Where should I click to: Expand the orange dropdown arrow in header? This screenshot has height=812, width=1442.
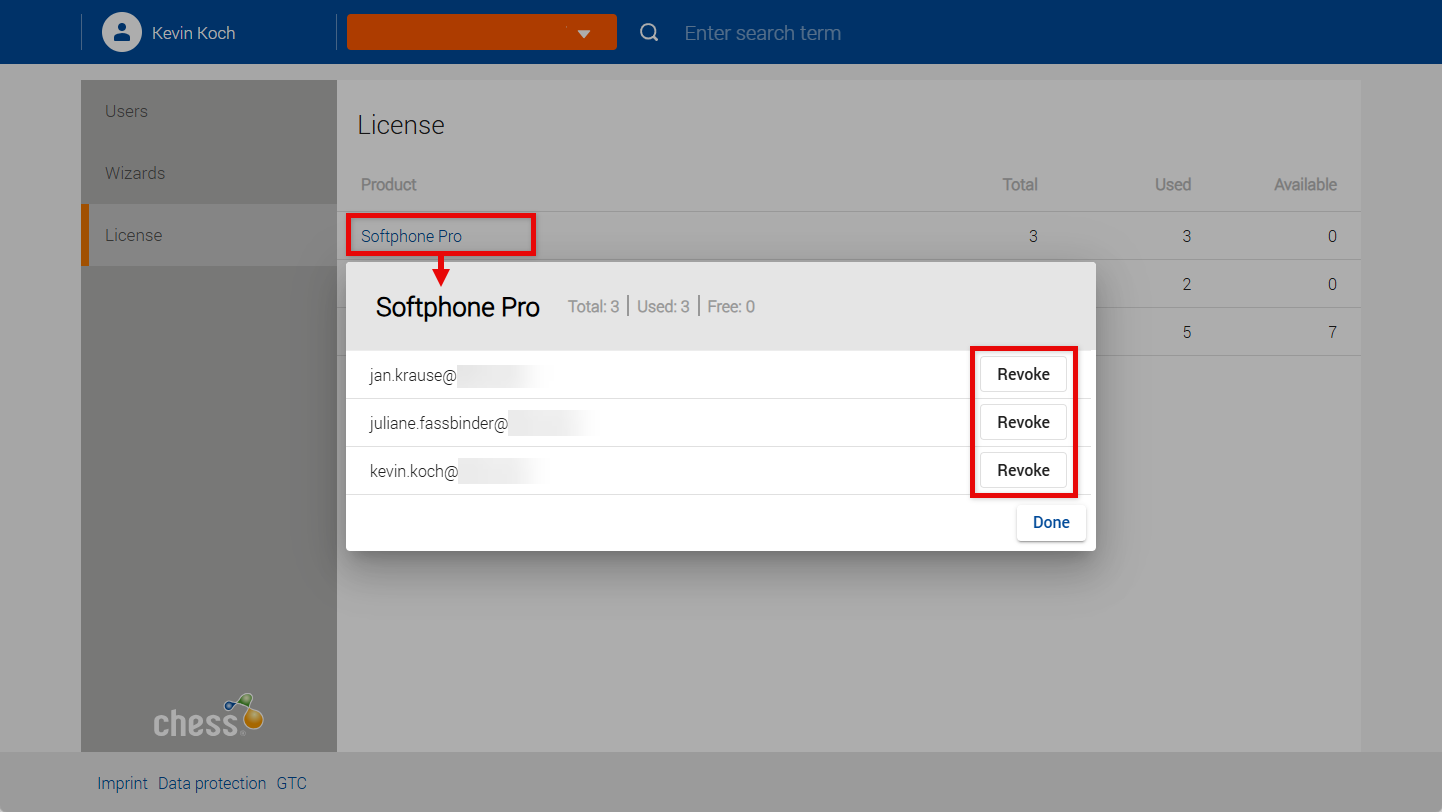tap(584, 33)
